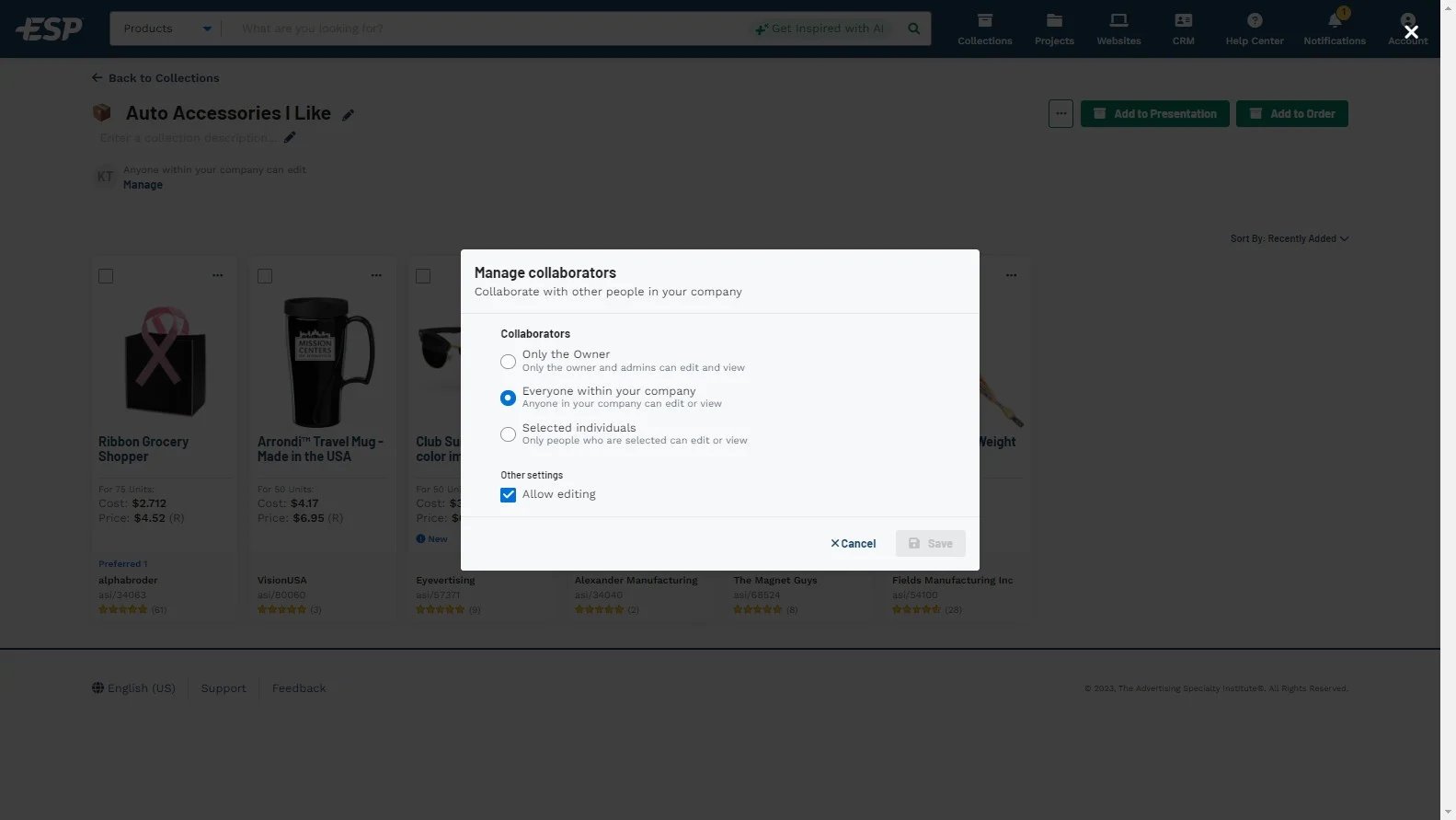This screenshot has width=1456, height=820.
Task: Open the Arrondi Travel Mug product image
Action: [x=323, y=362]
